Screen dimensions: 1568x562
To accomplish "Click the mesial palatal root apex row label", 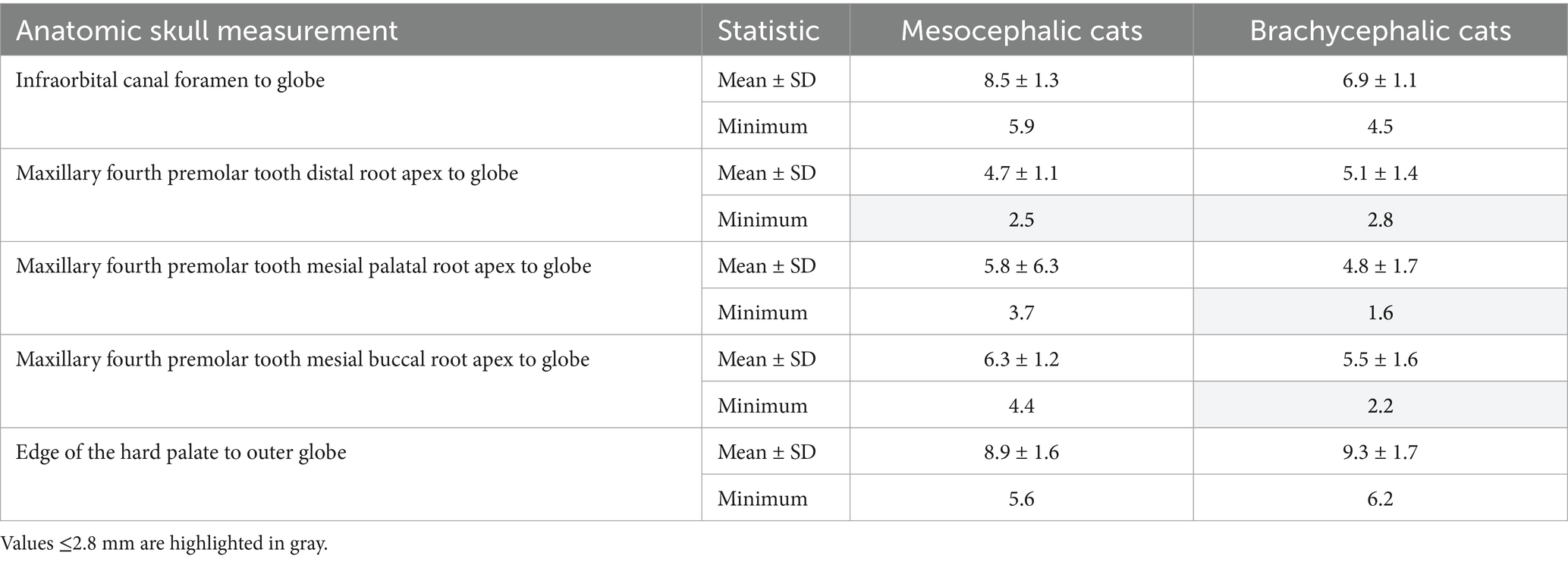I will click(x=303, y=266).
